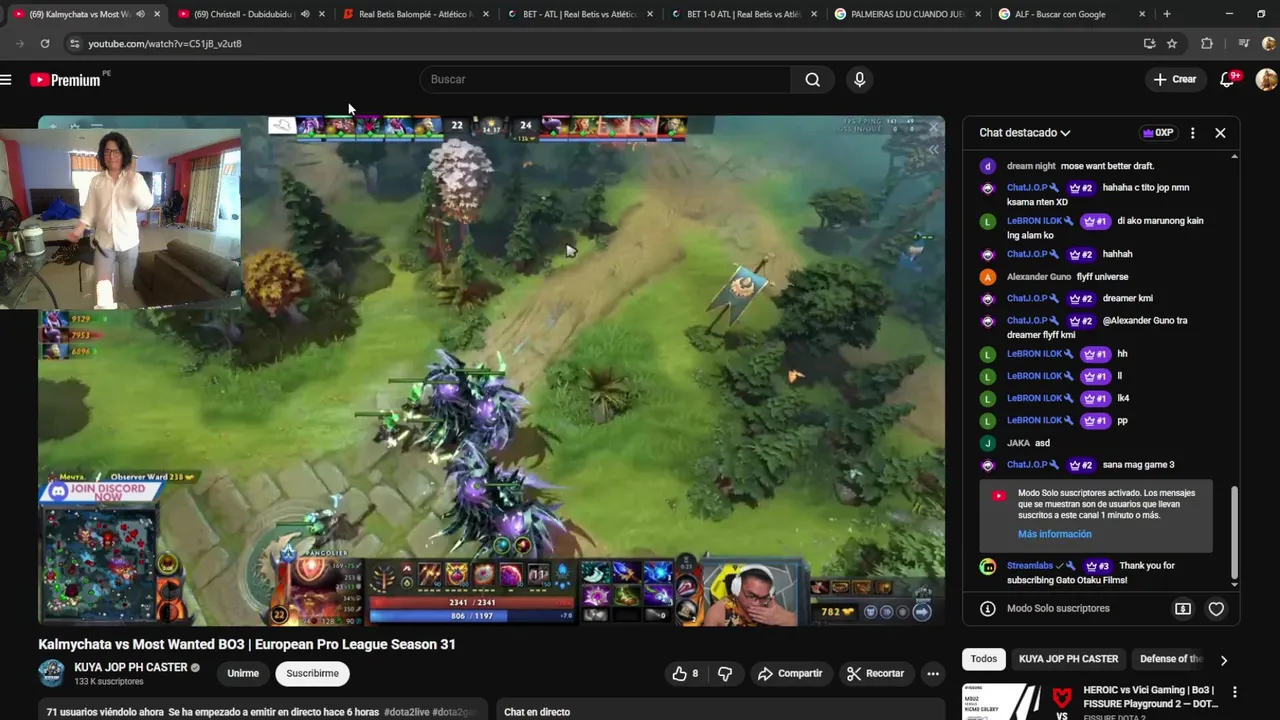The height and width of the screenshot is (720, 1280).
Task: Open KUYA JOP PH CASTER channel avatar
Action: click(51, 673)
